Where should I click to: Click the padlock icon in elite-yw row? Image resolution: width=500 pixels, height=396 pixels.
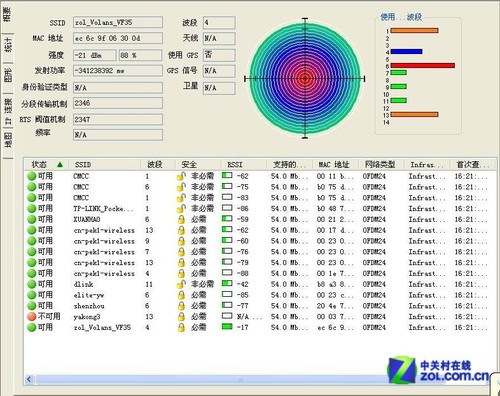181,295
